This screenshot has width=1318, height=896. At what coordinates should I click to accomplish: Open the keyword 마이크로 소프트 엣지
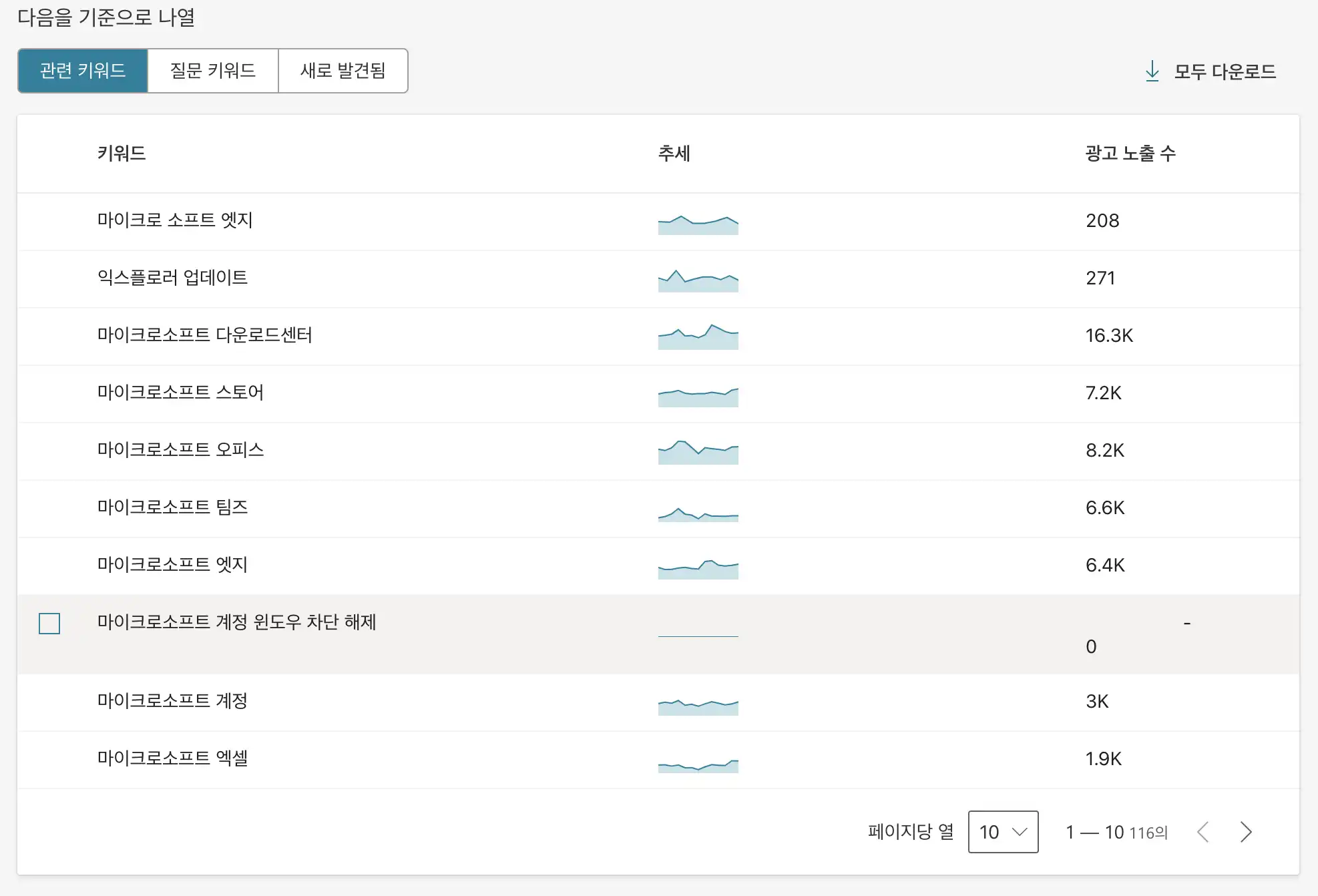click(x=175, y=221)
